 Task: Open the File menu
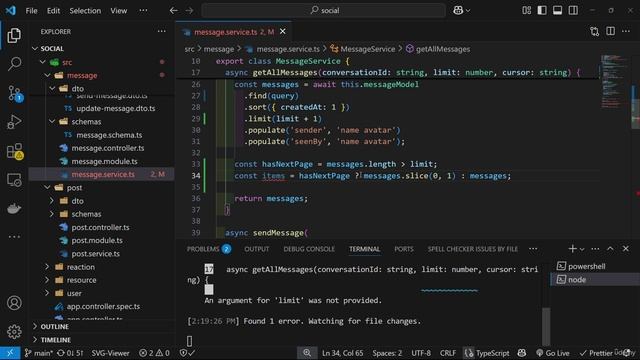[31, 11]
